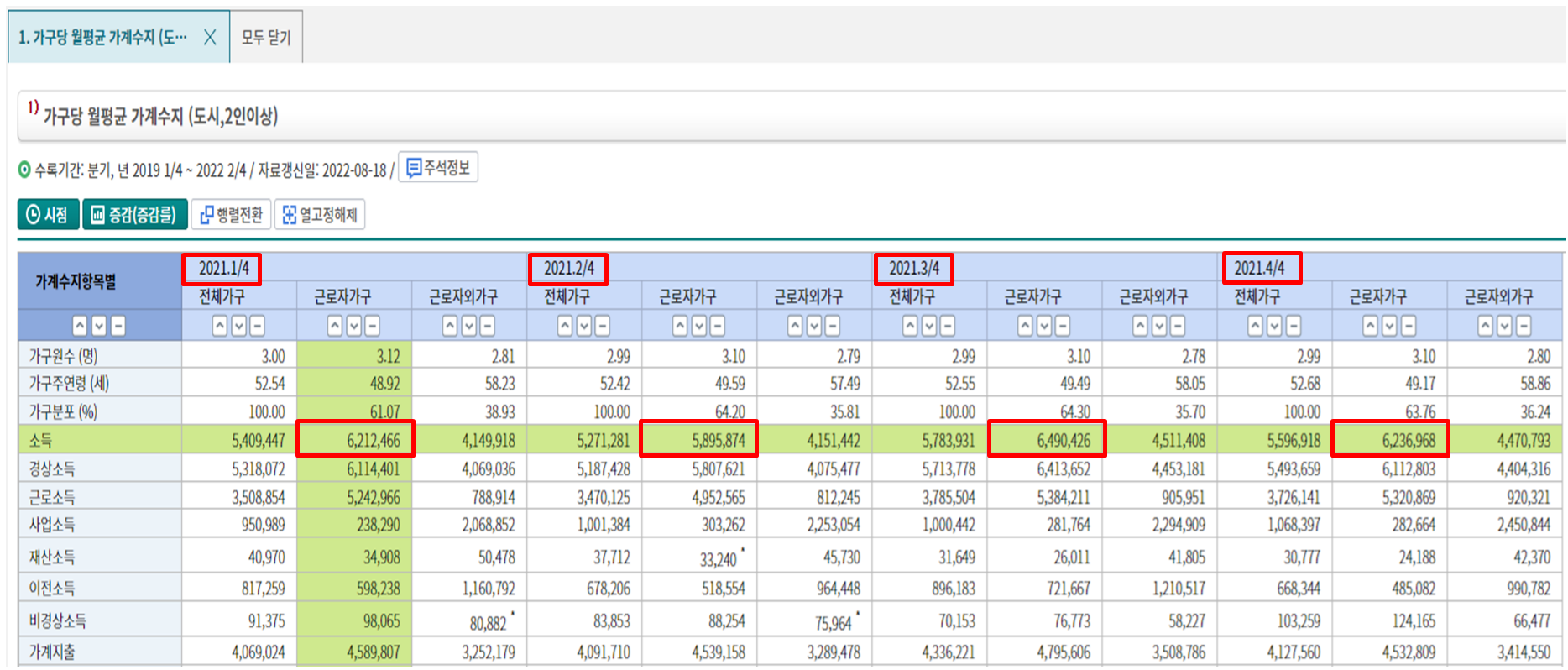Select the 사업소득 row label
Viewport: 1568px width, 670px height.
(52, 525)
